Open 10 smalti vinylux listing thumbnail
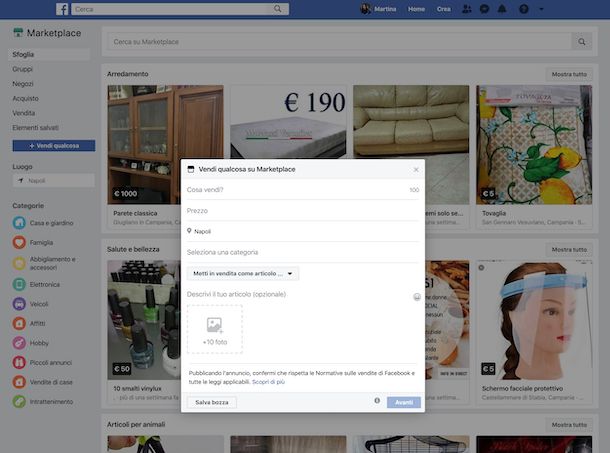 tap(144, 320)
